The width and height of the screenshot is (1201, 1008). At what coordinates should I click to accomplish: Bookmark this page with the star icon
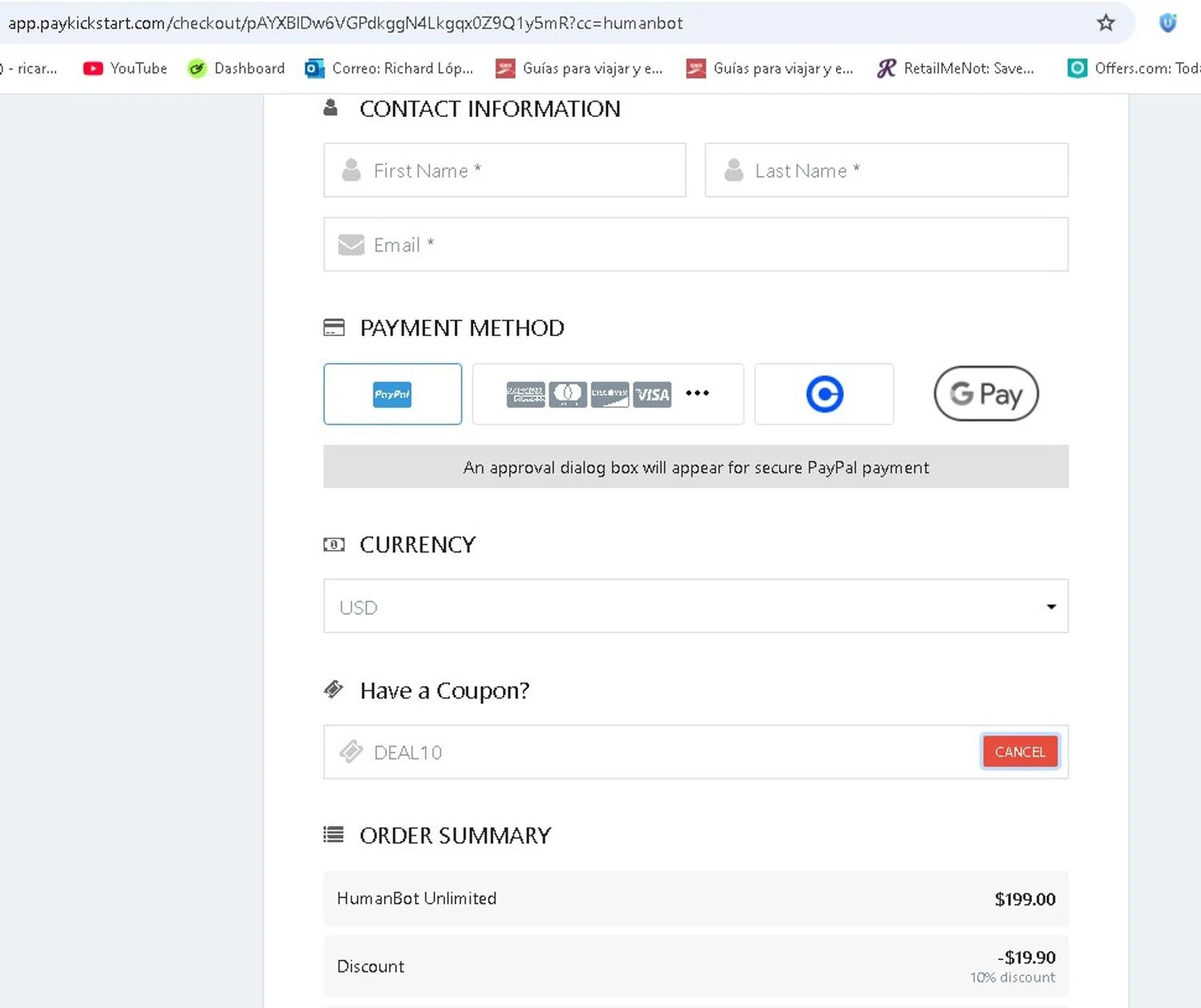click(x=1106, y=23)
